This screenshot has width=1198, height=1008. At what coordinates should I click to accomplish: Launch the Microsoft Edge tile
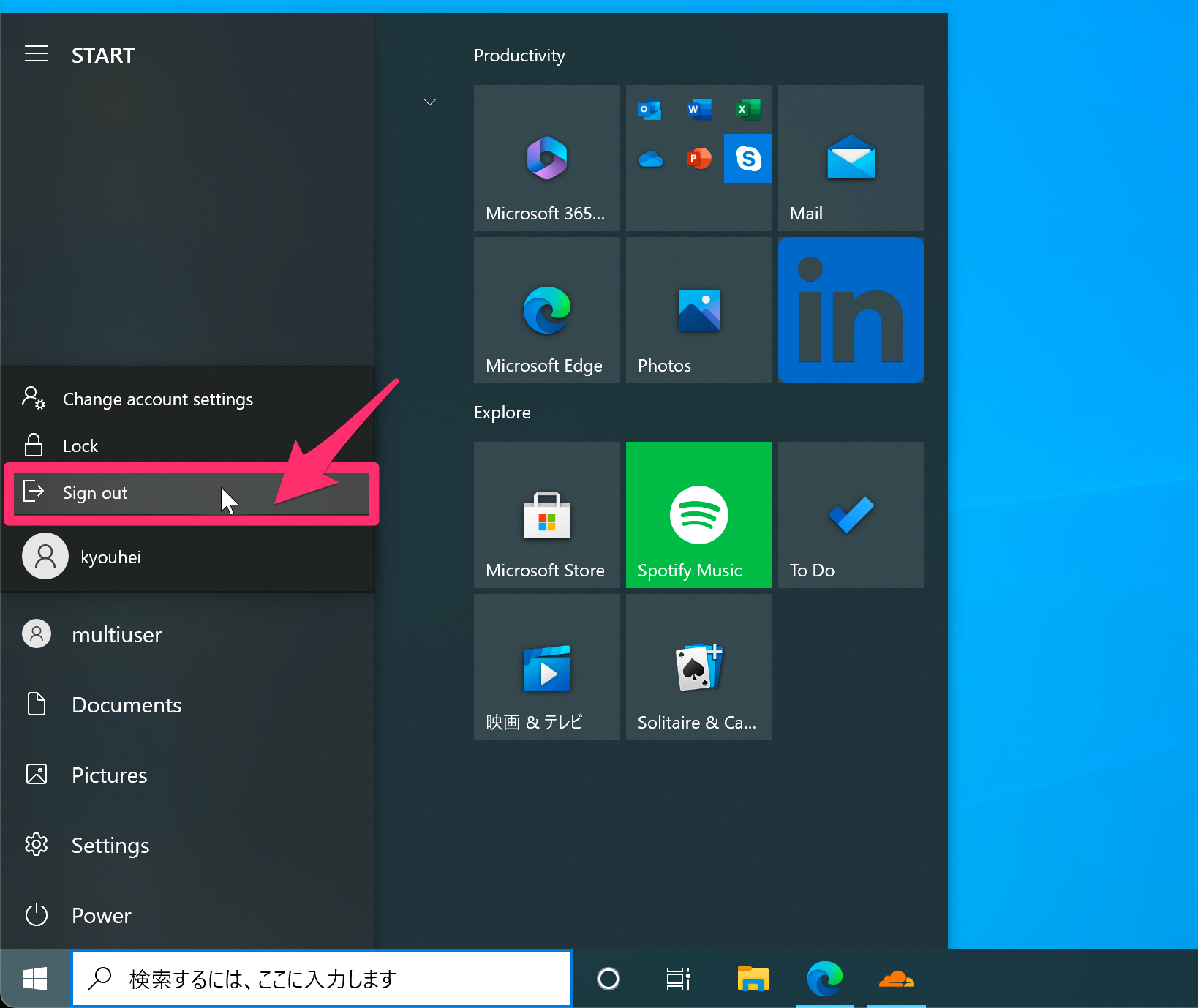(x=547, y=310)
